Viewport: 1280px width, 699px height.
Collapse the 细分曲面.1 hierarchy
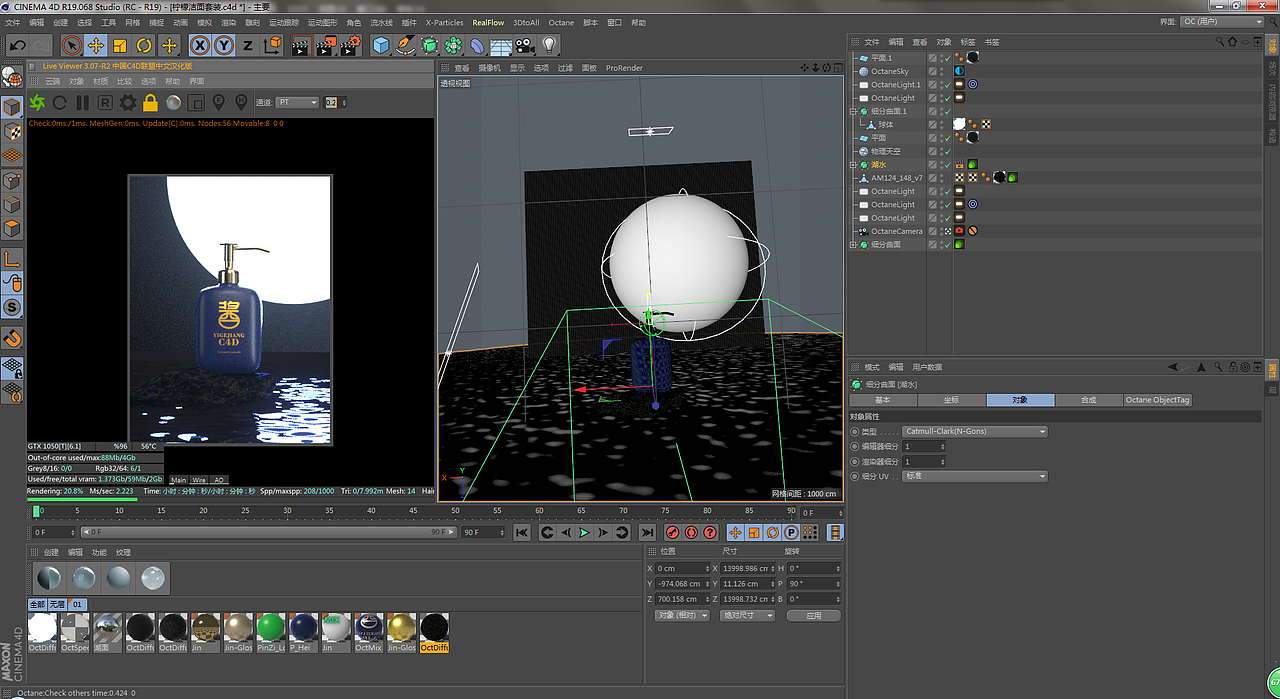point(853,111)
